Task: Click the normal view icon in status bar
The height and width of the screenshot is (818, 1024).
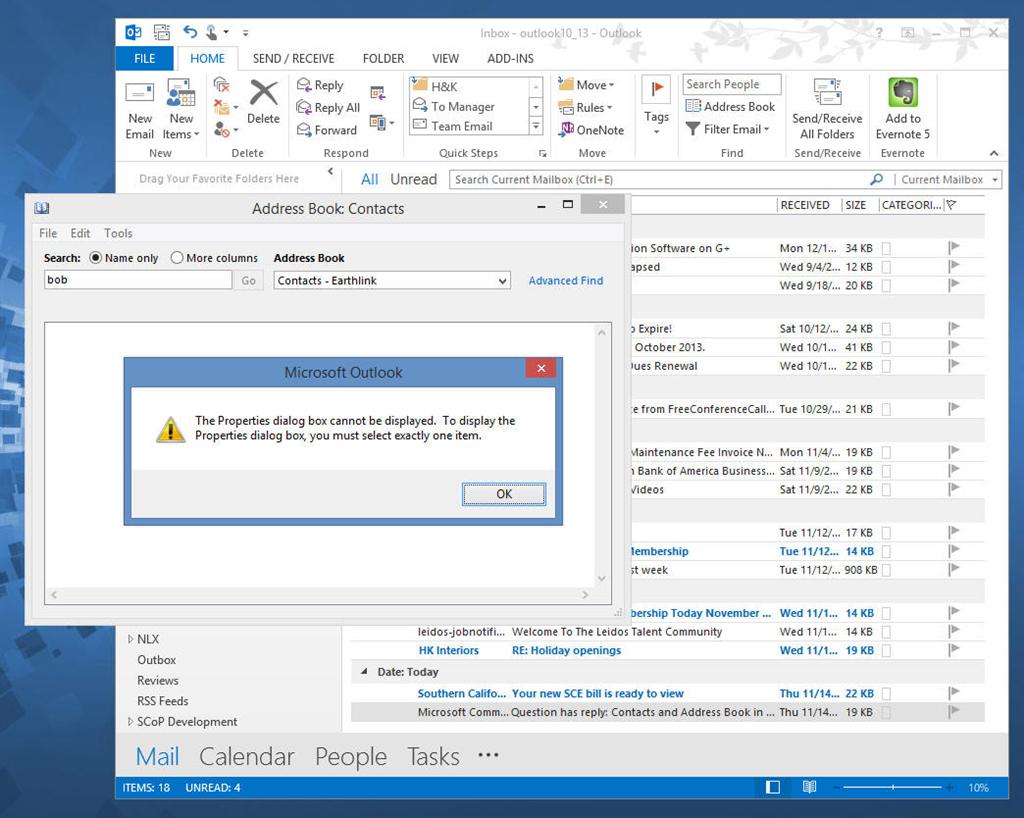Action: [x=773, y=787]
